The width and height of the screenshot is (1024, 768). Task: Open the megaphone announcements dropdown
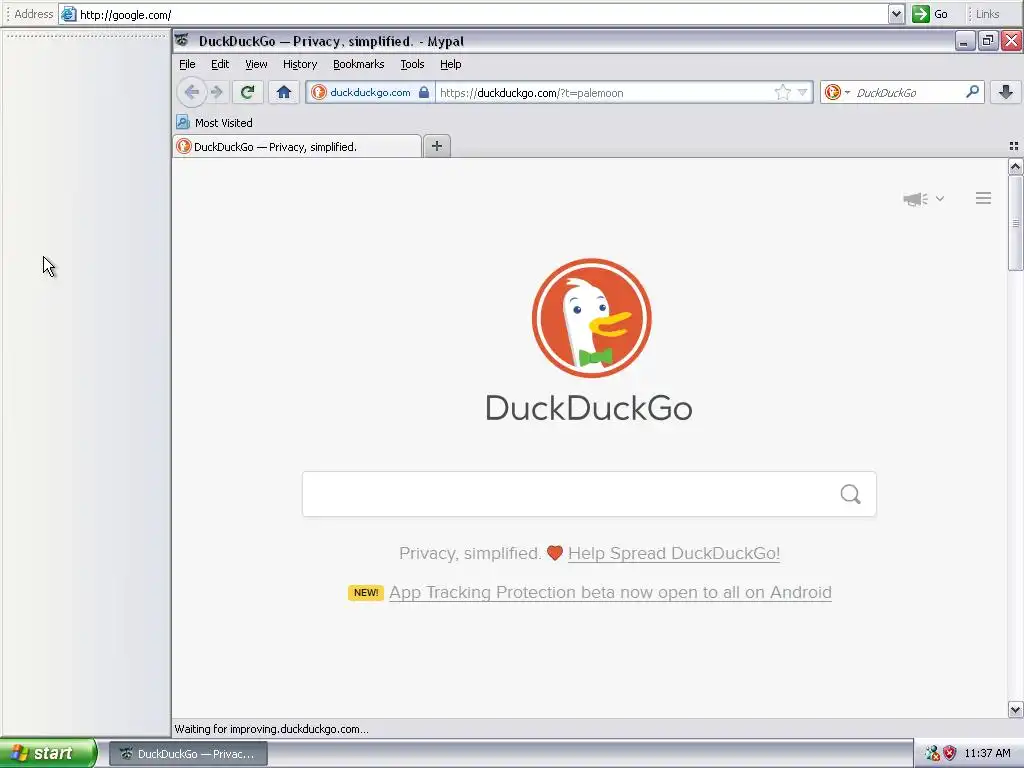tap(923, 199)
